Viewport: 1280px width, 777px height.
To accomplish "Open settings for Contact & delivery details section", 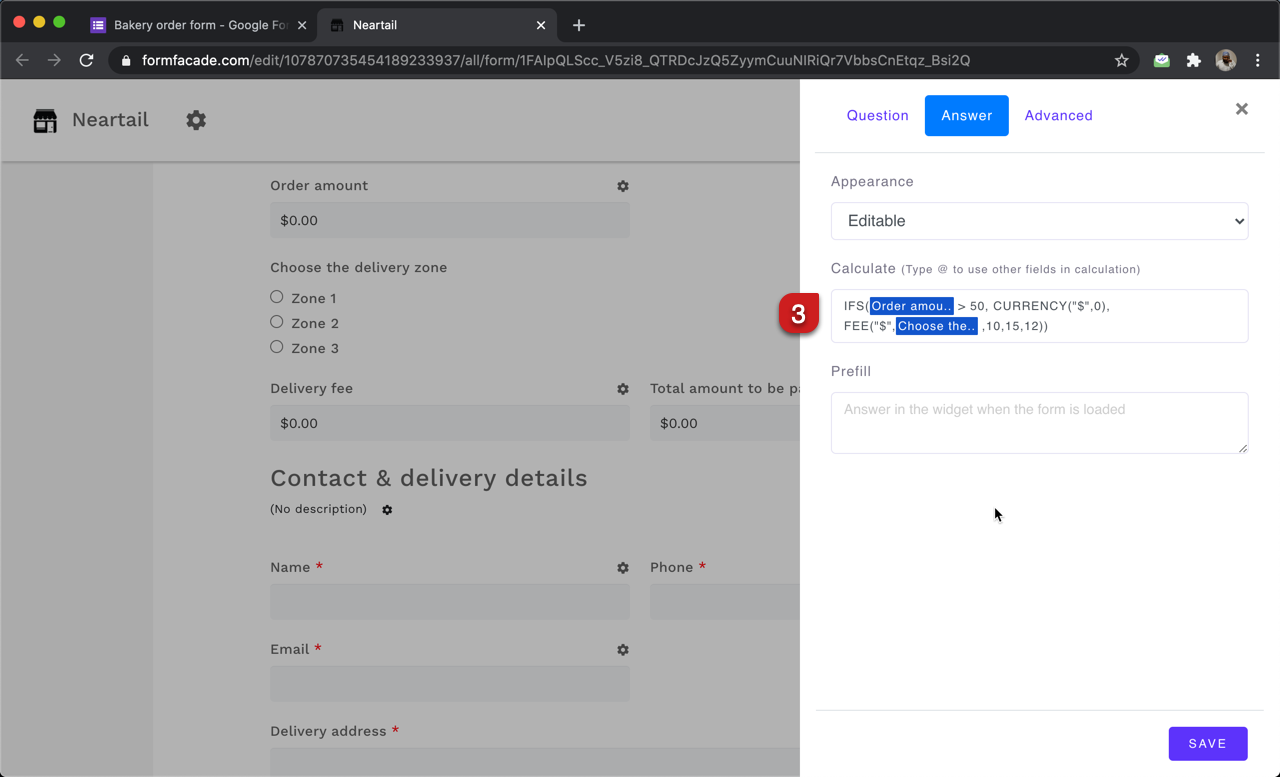I will coord(387,509).
